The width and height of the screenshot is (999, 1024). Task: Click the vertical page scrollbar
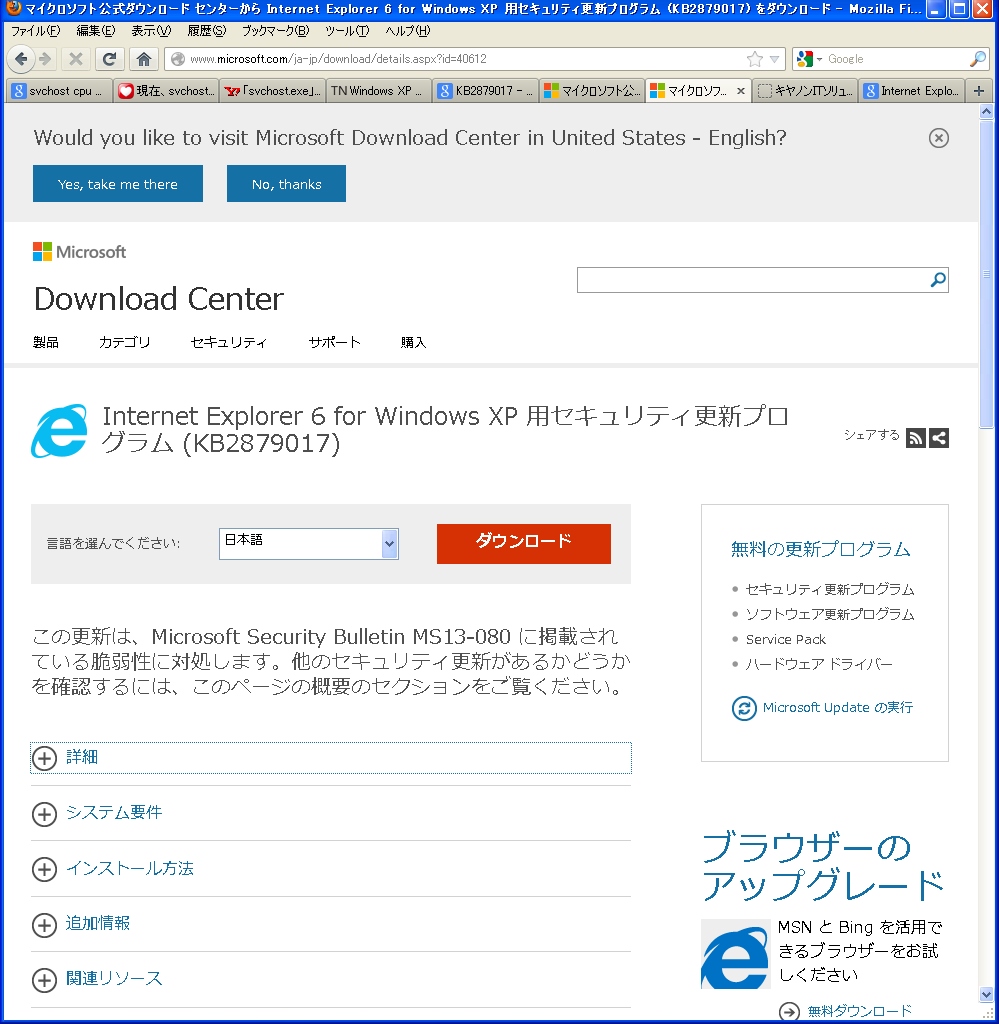(987, 600)
